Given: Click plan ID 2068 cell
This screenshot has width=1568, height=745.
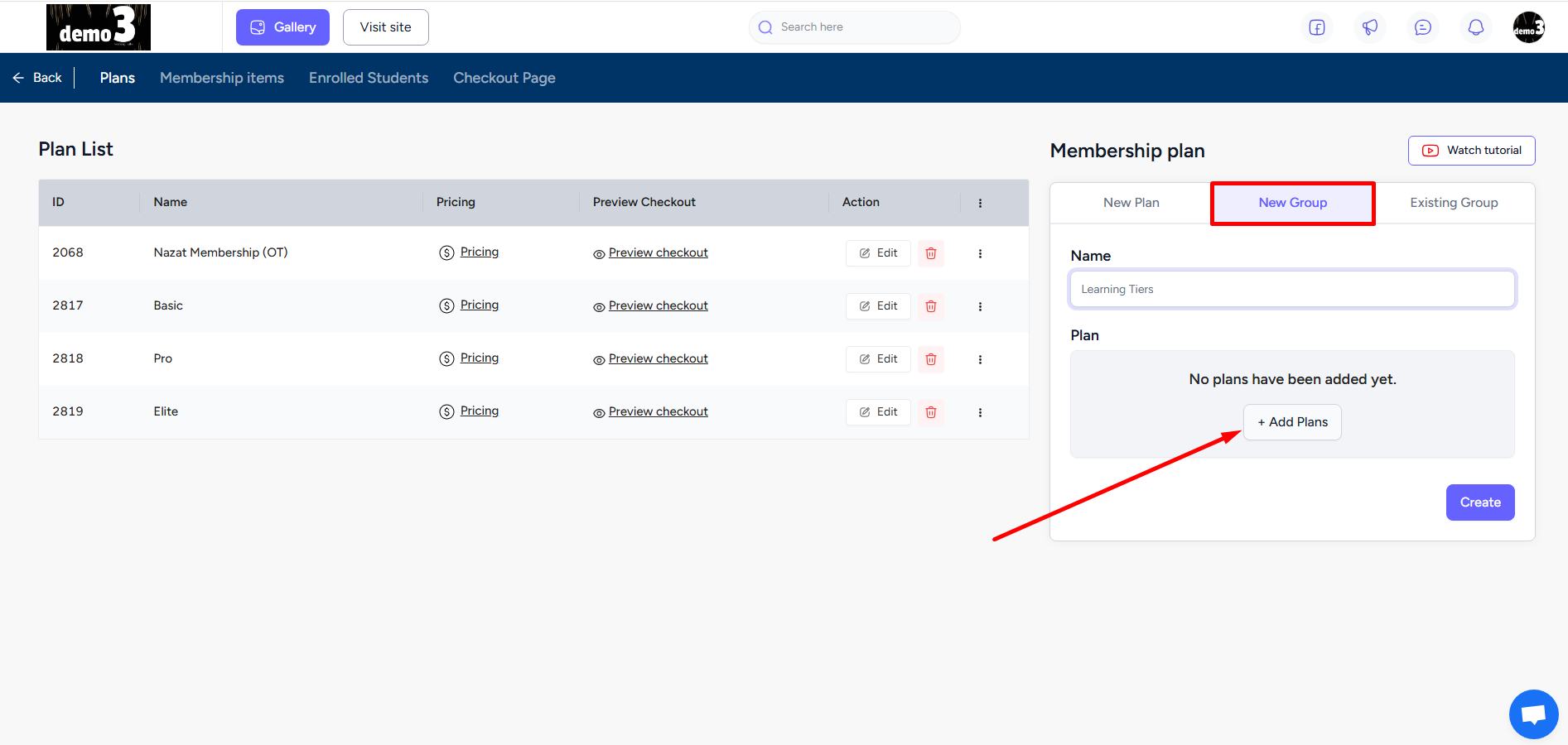Looking at the screenshot, I should pyautogui.click(x=68, y=252).
